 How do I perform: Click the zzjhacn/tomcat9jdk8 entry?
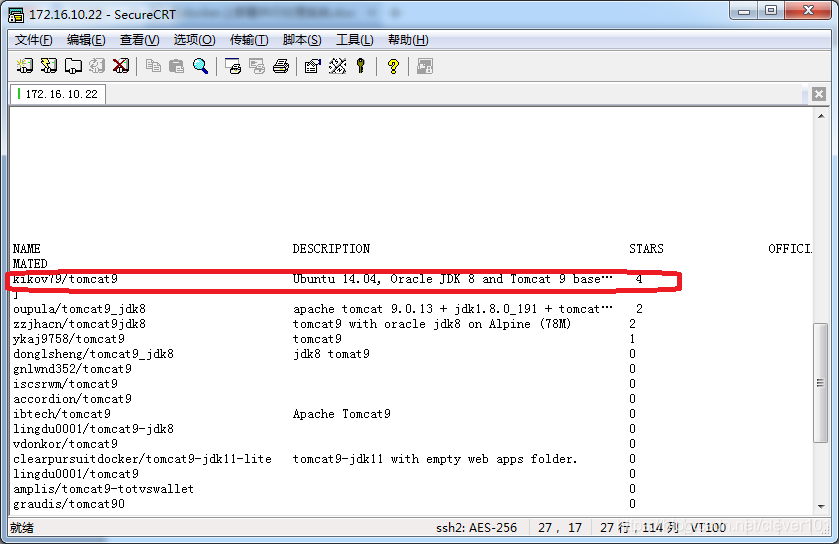click(80, 324)
